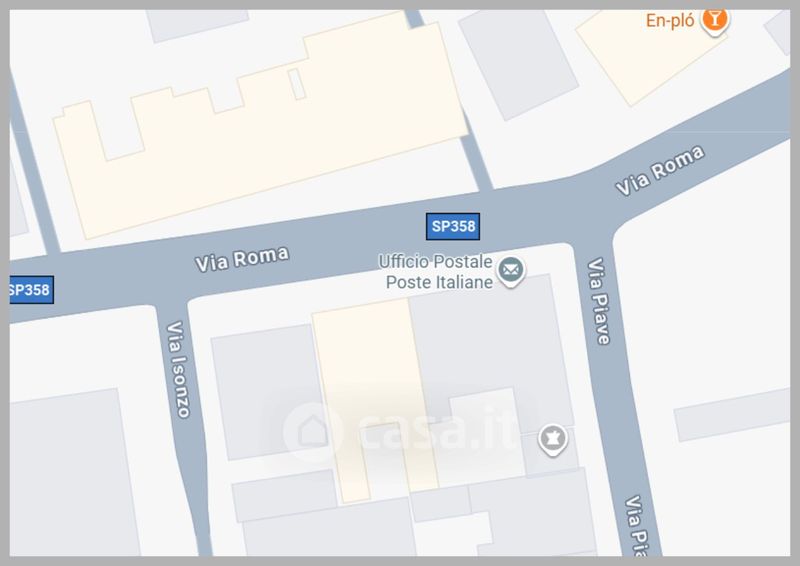Click the Via Roma label near Via Isonzo

click(242, 259)
